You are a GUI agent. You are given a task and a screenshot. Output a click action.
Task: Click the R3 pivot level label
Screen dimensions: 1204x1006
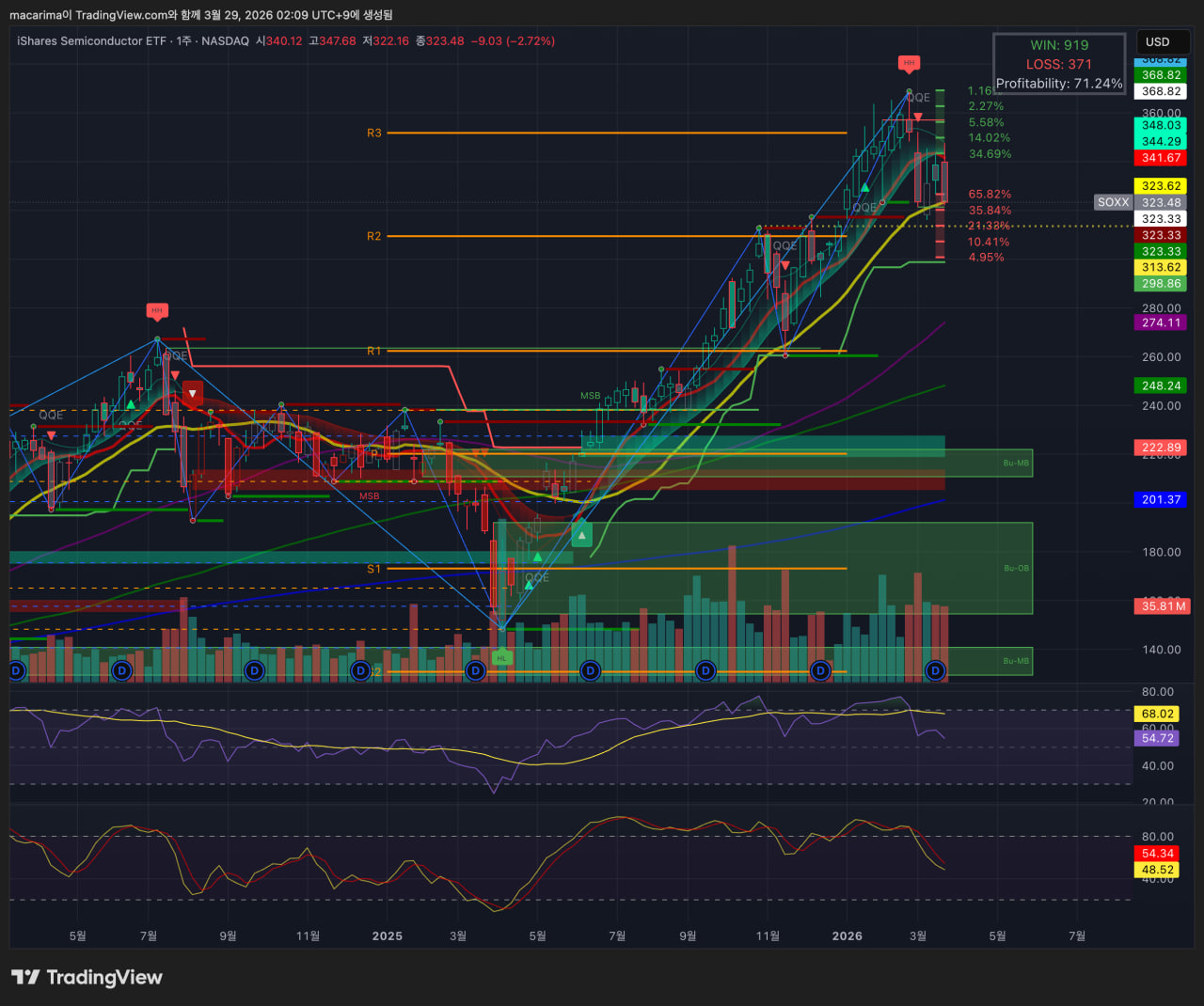click(x=374, y=134)
